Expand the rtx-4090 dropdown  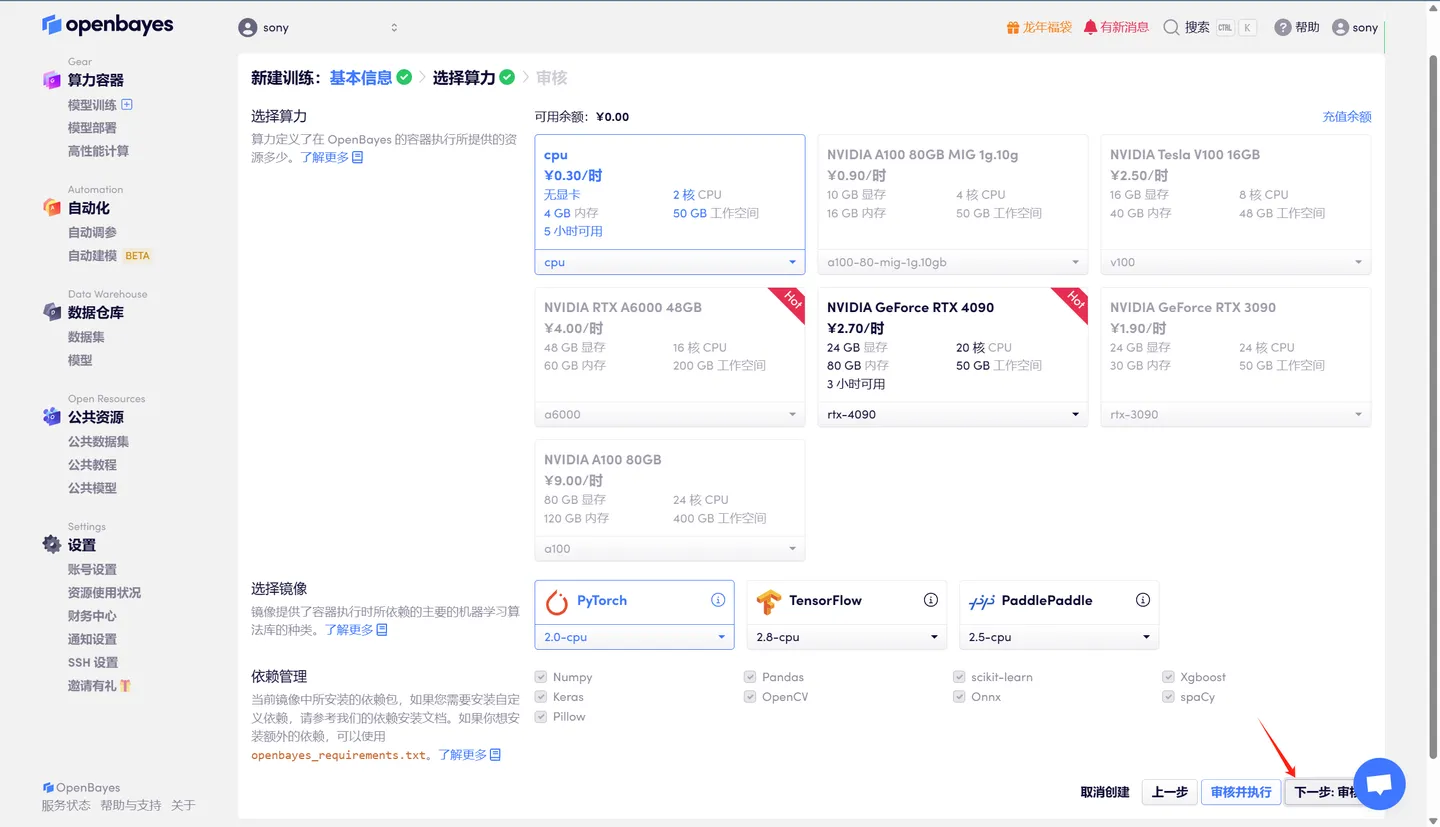pos(951,413)
